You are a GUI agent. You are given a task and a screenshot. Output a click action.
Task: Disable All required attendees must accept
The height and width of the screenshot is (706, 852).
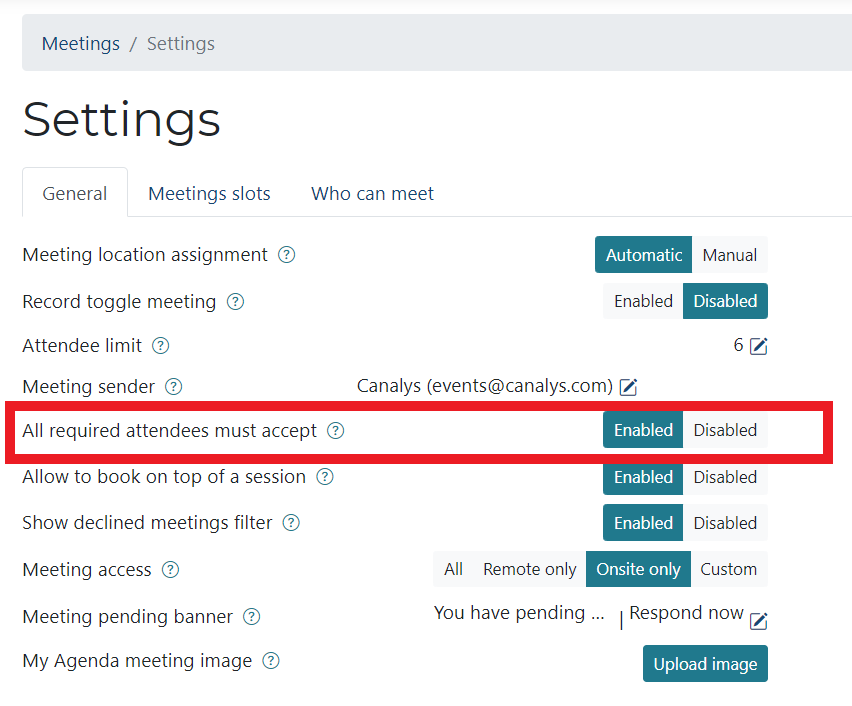[x=725, y=430]
